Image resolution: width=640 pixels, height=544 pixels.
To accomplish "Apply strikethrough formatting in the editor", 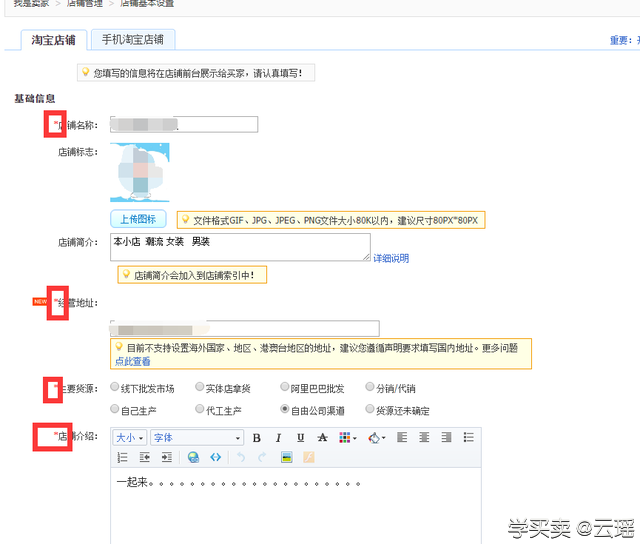I will tap(322, 438).
